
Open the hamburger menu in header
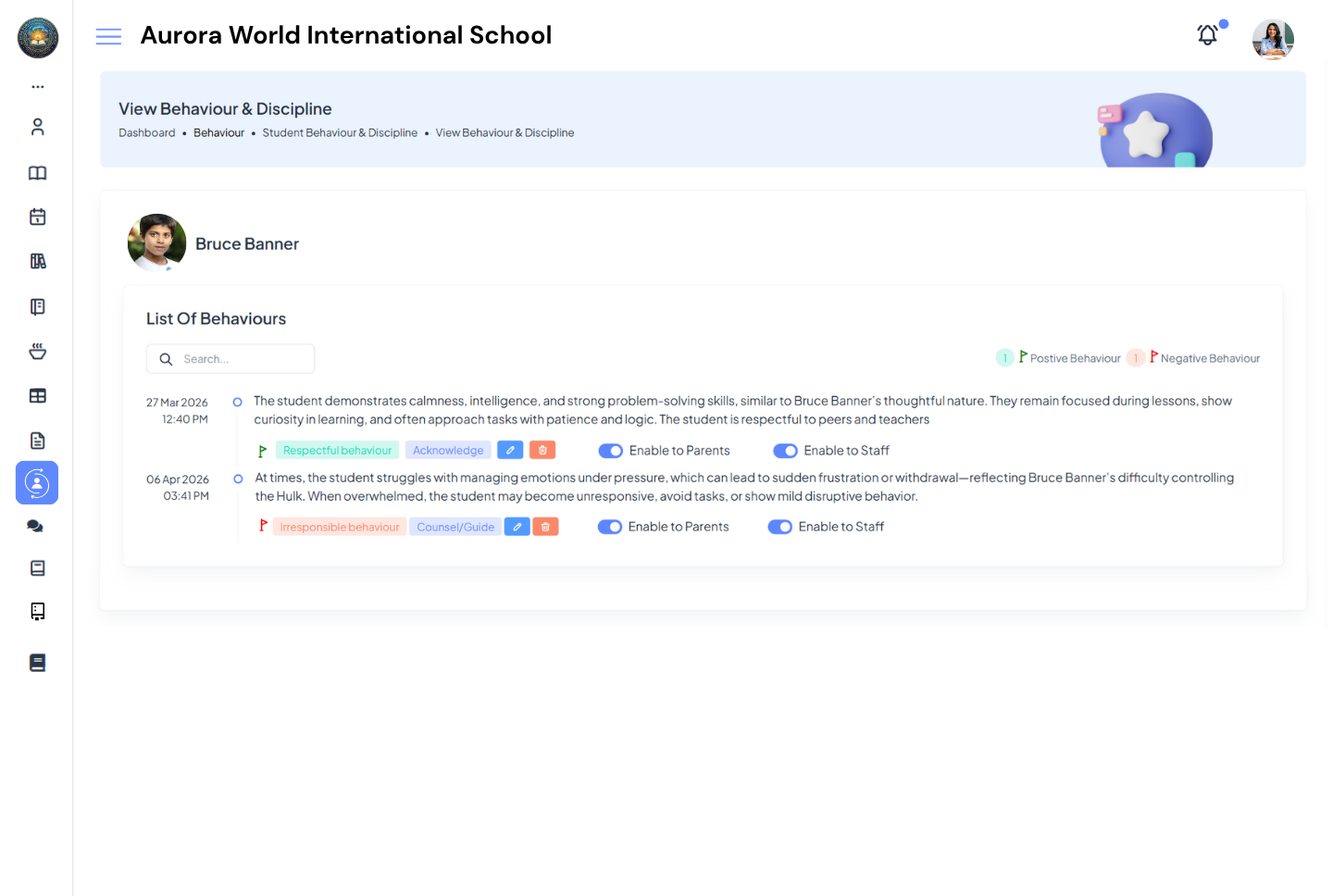tap(108, 36)
